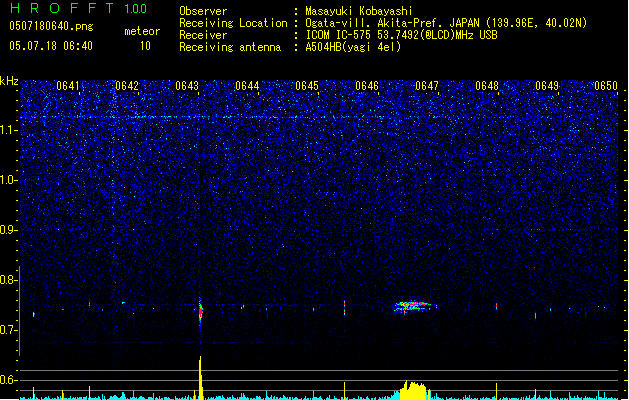Click the A504HB(yagi 4el) antenna text
The width and height of the screenshot is (629, 400).
(x=353, y=47)
